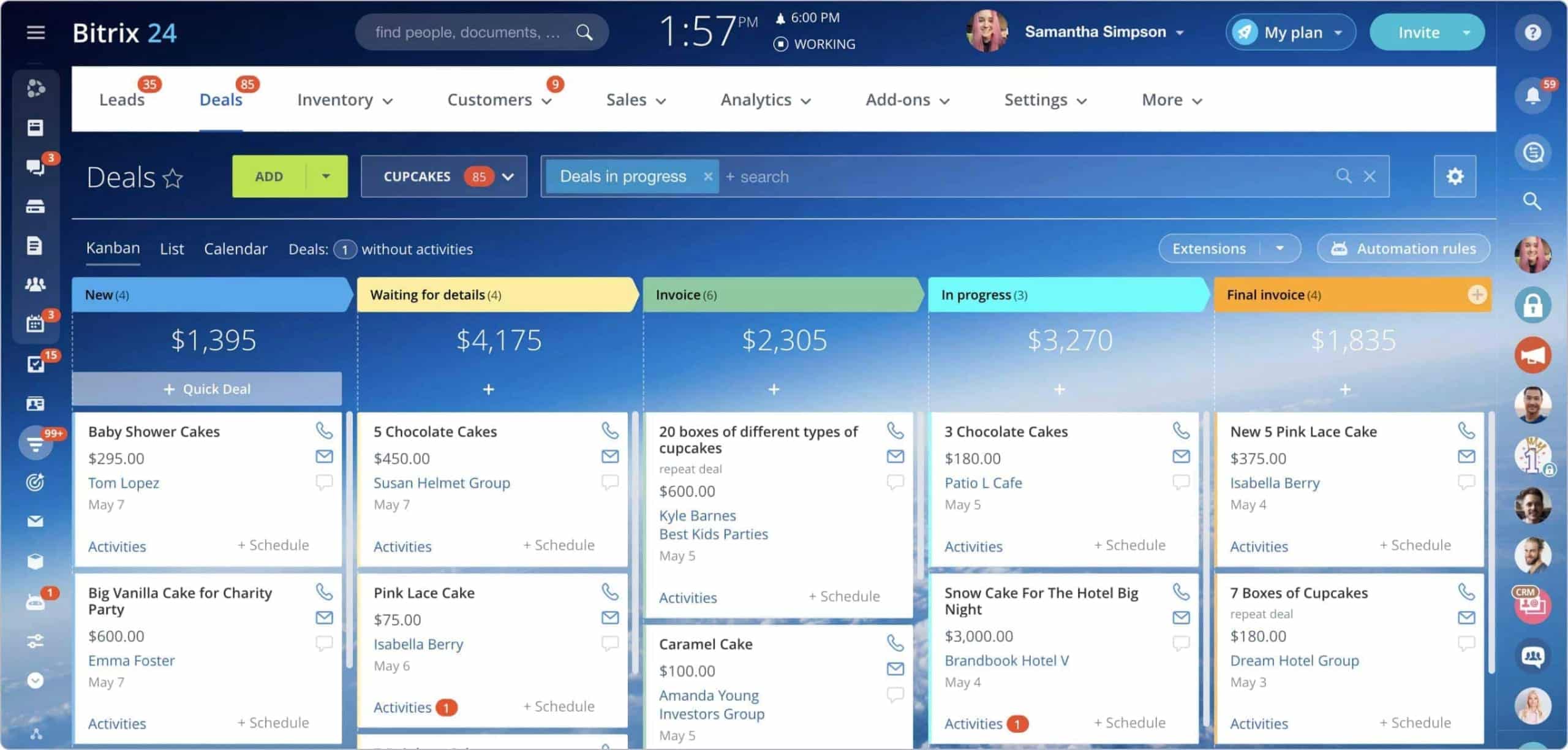The width and height of the screenshot is (1568, 750).
Task: Click the help question mark icon
Action: coord(1532,32)
